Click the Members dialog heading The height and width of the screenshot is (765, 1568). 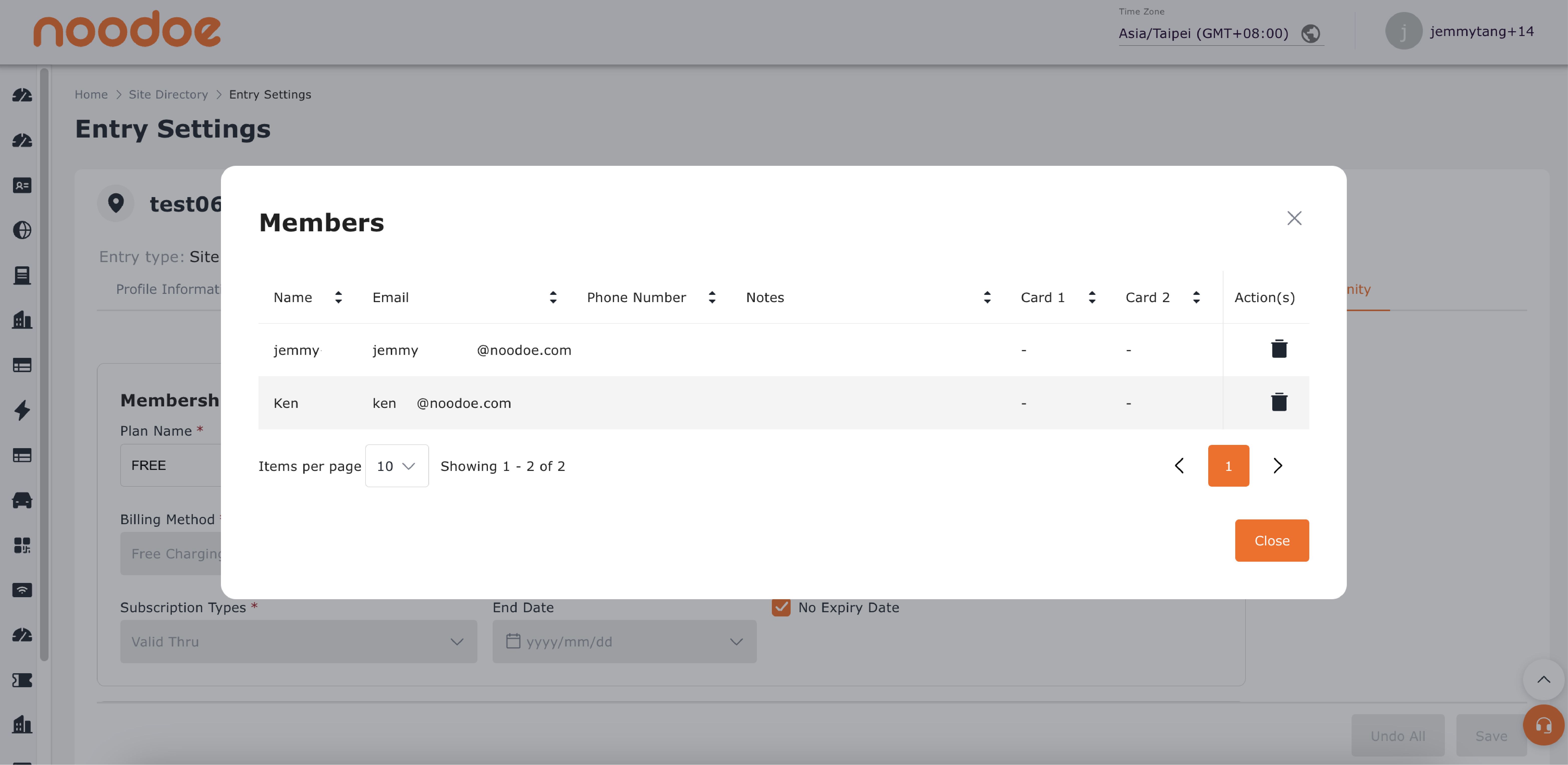coord(322,223)
